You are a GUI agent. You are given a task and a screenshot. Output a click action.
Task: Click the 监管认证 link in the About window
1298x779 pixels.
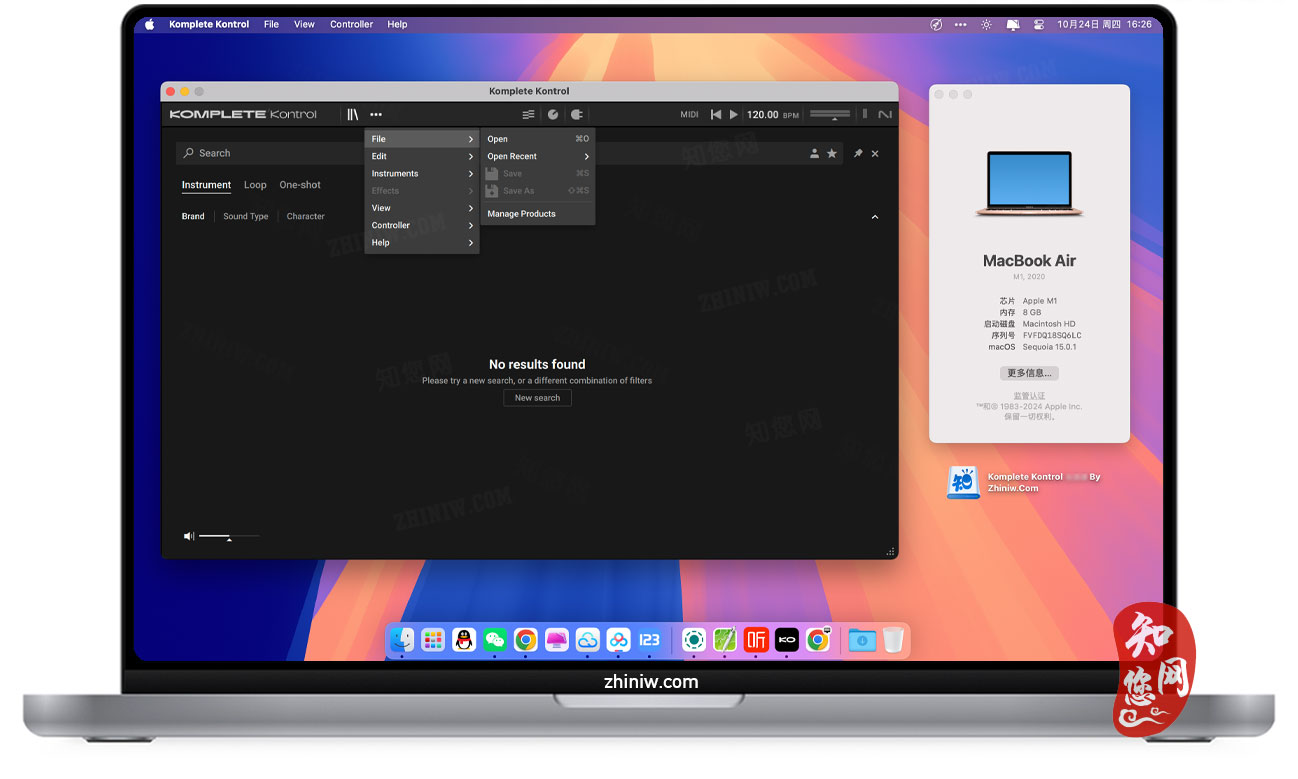tap(1029, 396)
